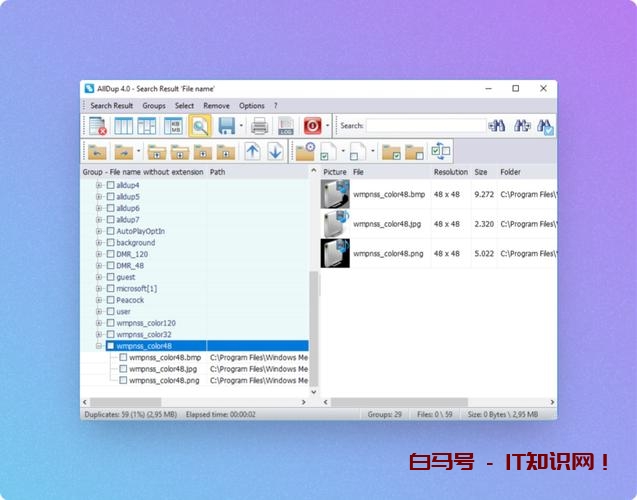This screenshot has height=500, width=637.
Task: Click the KB/MB size display icon
Action: (173, 126)
